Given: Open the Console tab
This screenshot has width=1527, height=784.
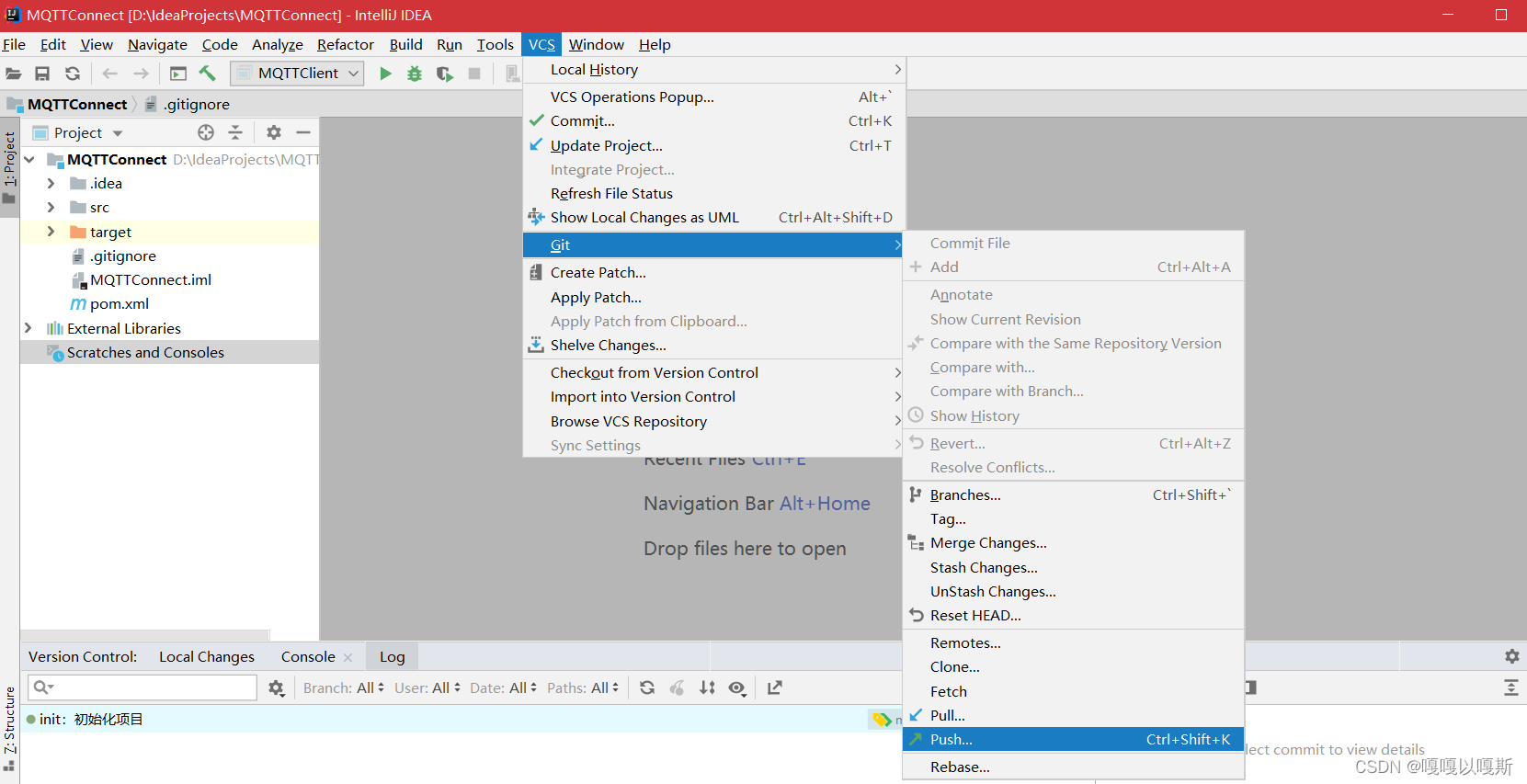Looking at the screenshot, I should 308,656.
